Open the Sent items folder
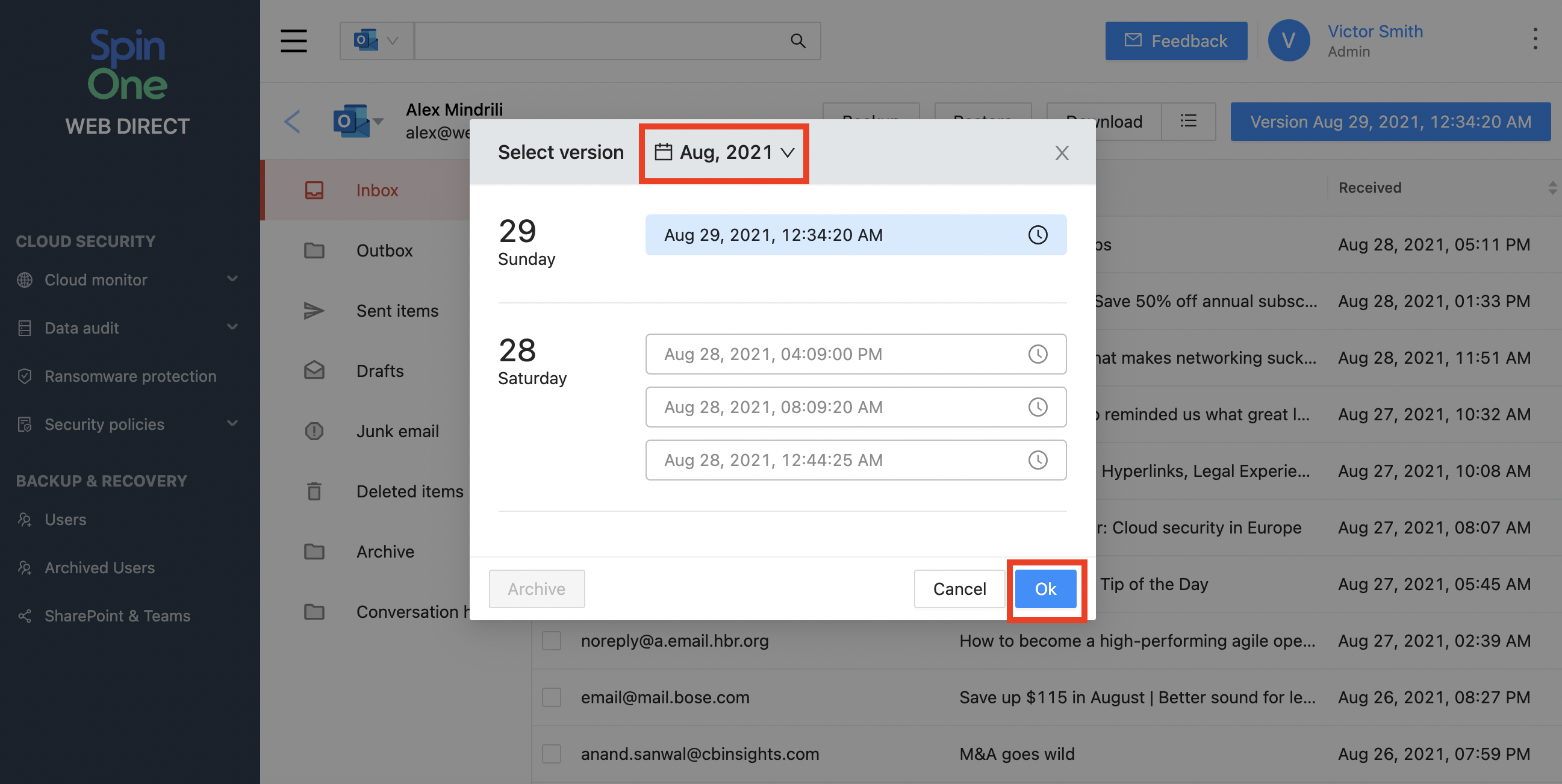 click(x=397, y=311)
